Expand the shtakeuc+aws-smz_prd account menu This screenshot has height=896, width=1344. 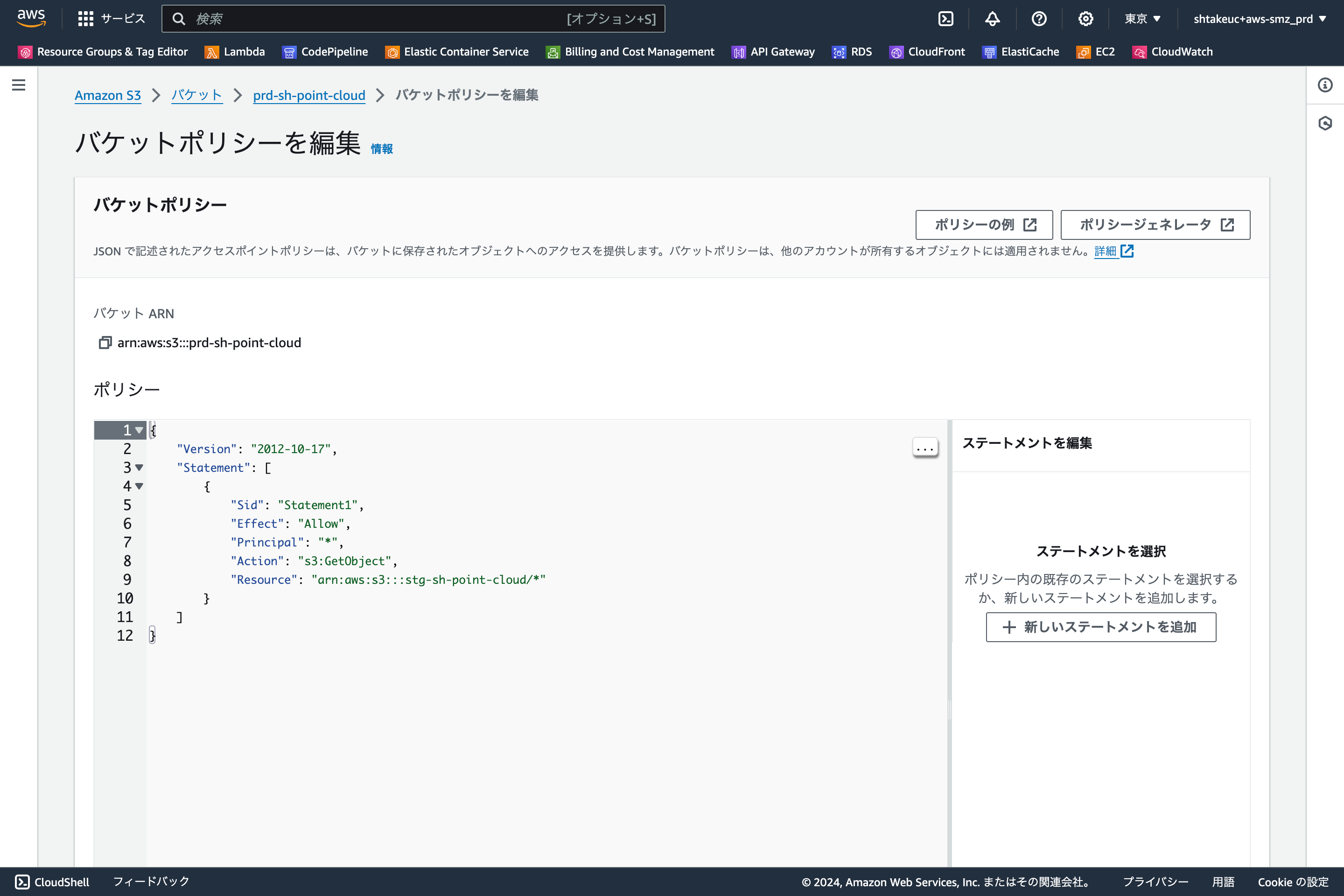1260,19
